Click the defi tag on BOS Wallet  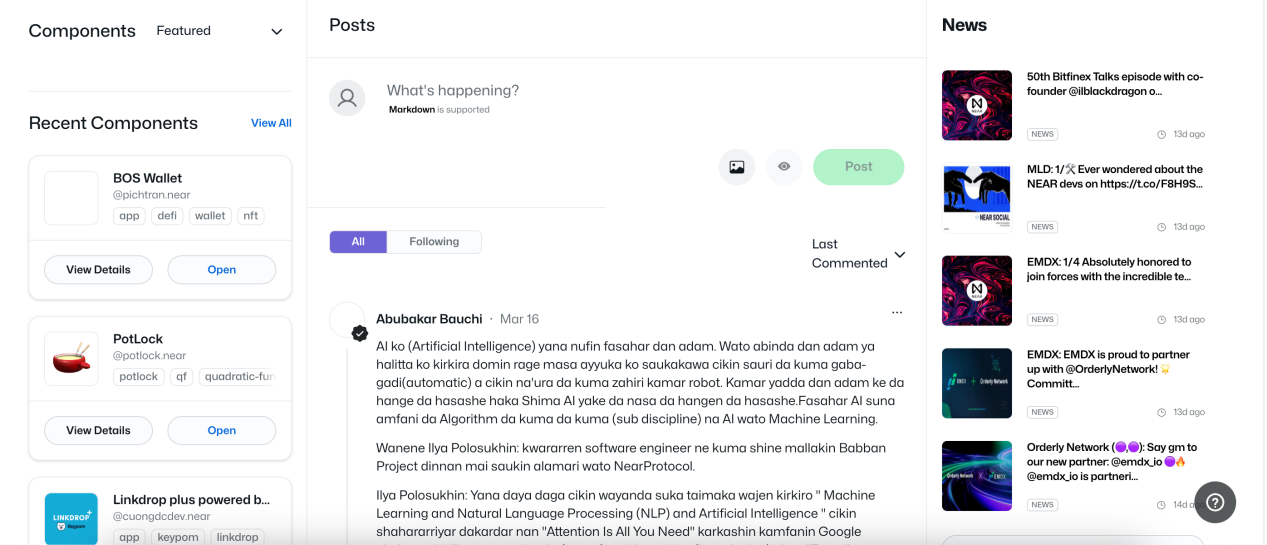[x=167, y=216]
